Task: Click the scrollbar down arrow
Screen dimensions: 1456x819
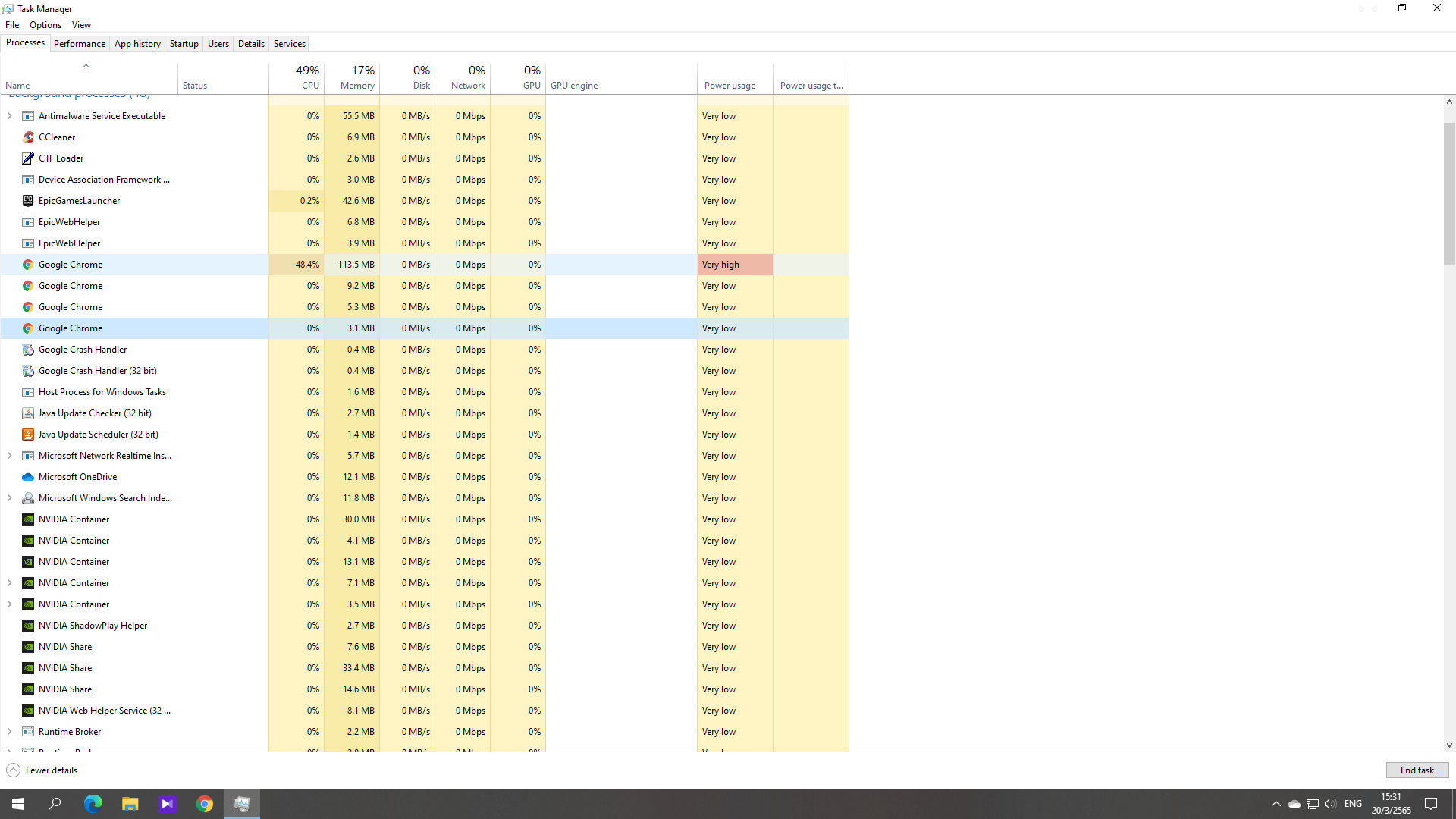Action: click(1449, 745)
